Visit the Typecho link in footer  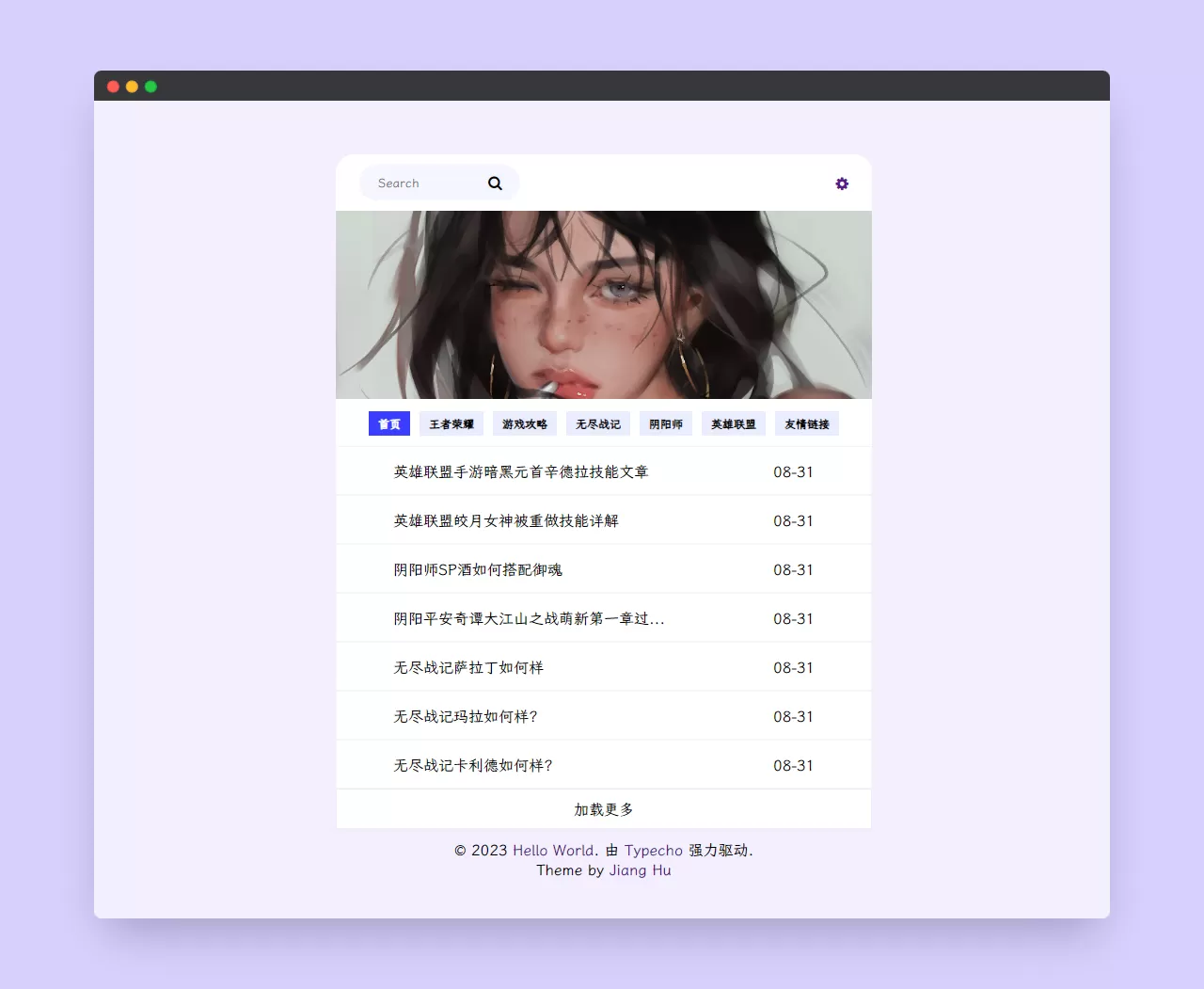pyautogui.click(x=654, y=850)
